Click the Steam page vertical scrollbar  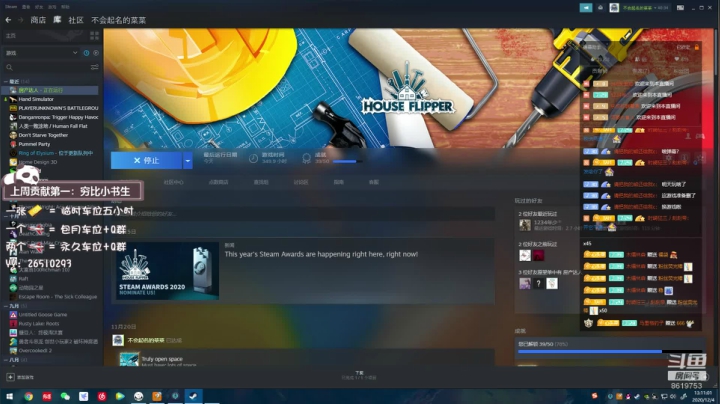pos(716,50)
